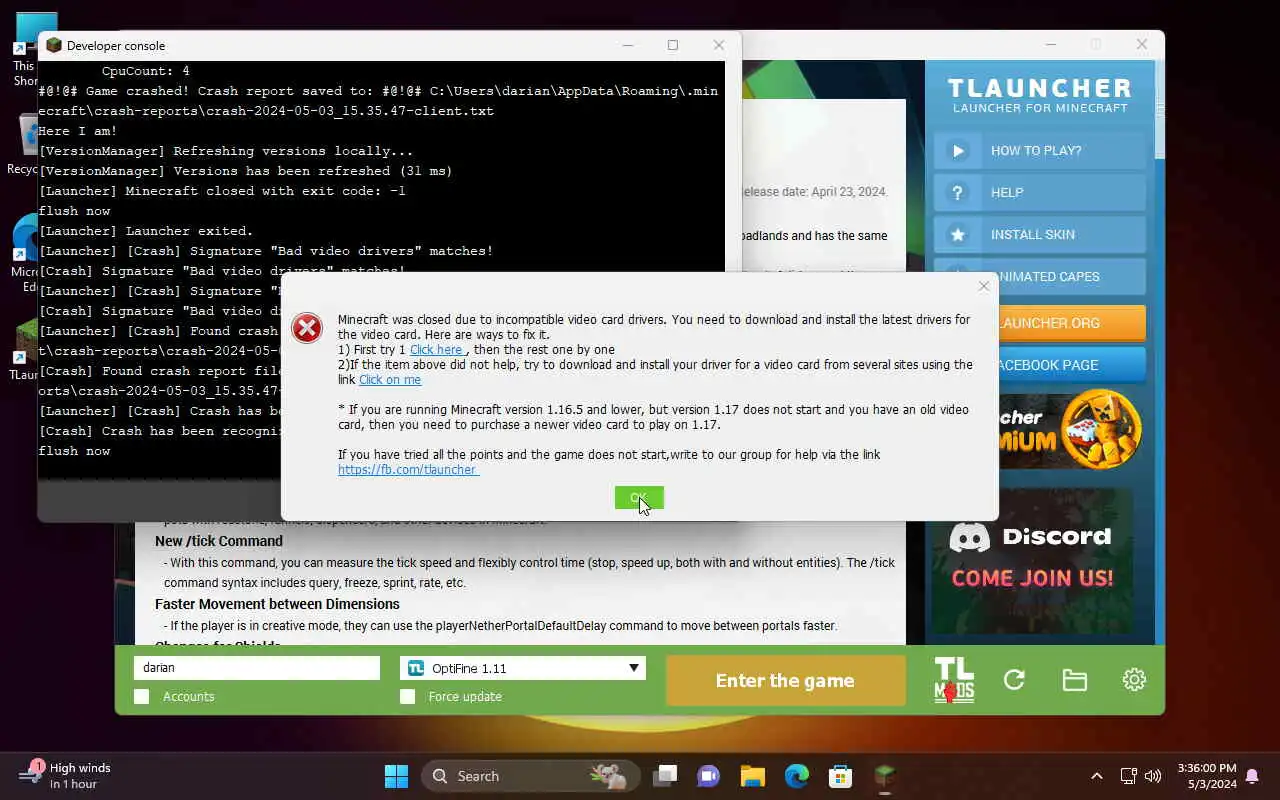Screen dimensions: 1280x800
Task: Open the clock showing 3:36:00 PM
Action: (x=1207, y=776)
